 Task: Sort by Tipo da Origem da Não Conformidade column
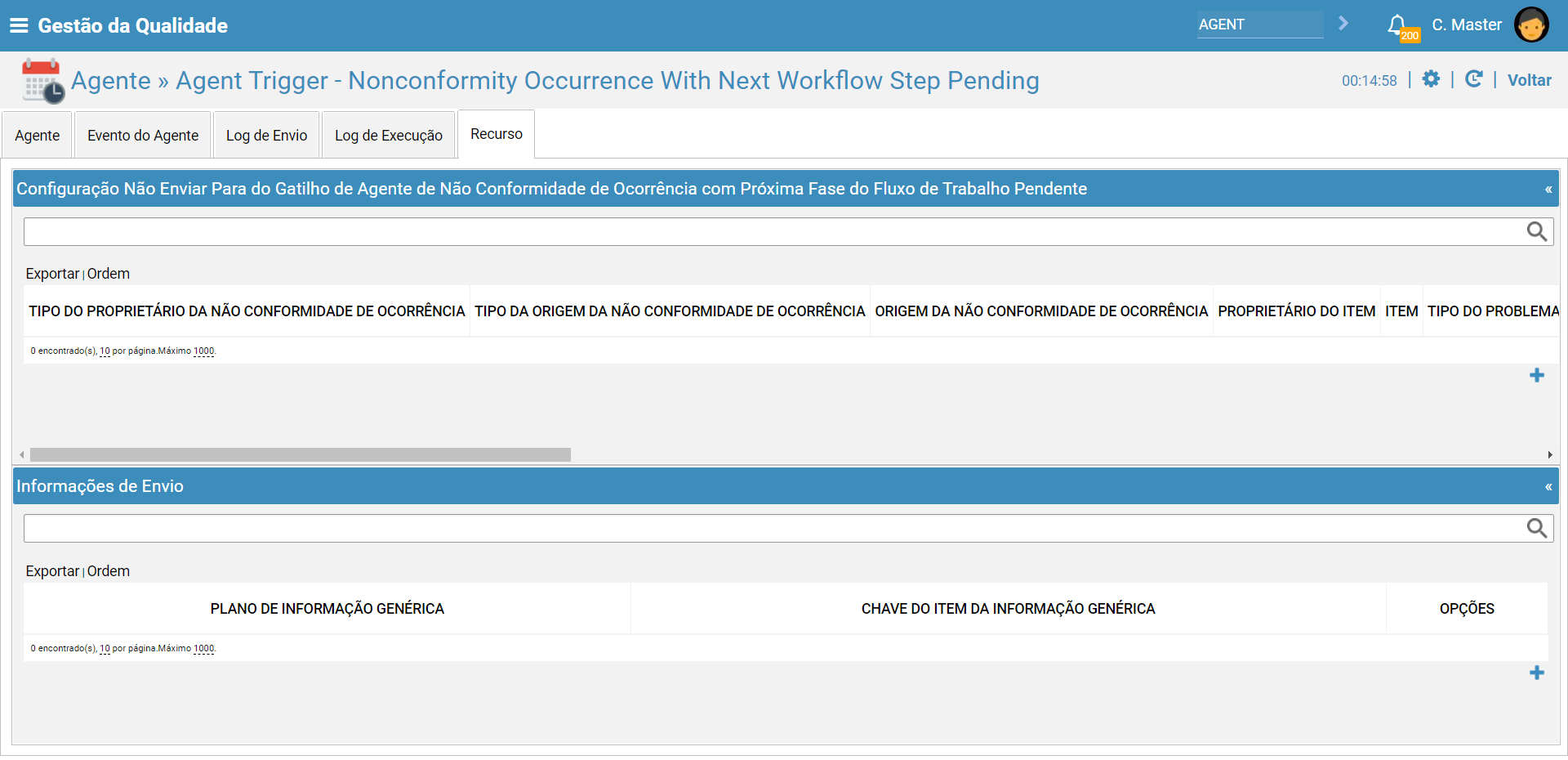(670, 311)
